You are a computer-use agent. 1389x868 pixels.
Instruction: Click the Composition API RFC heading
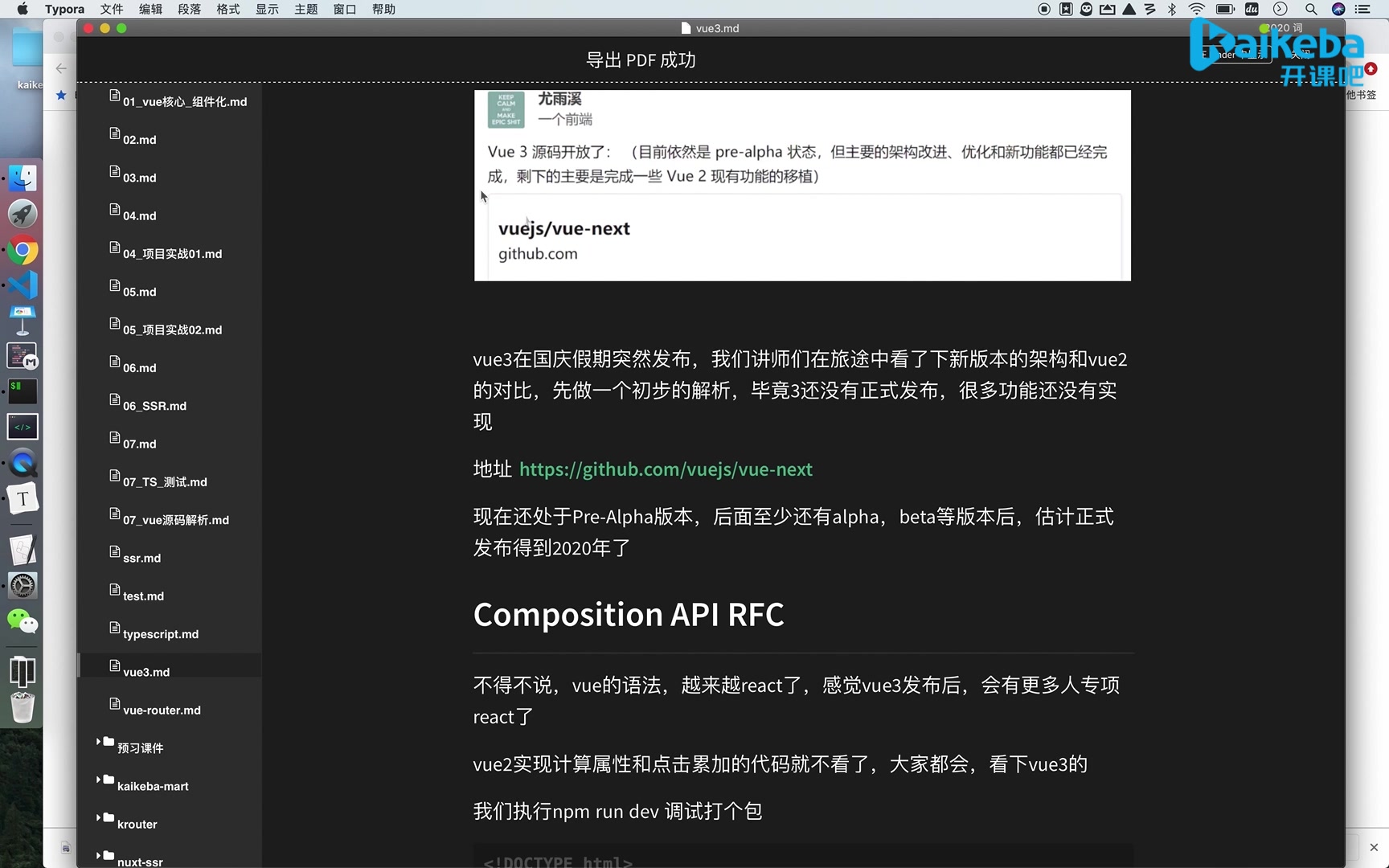click(629, 615)
